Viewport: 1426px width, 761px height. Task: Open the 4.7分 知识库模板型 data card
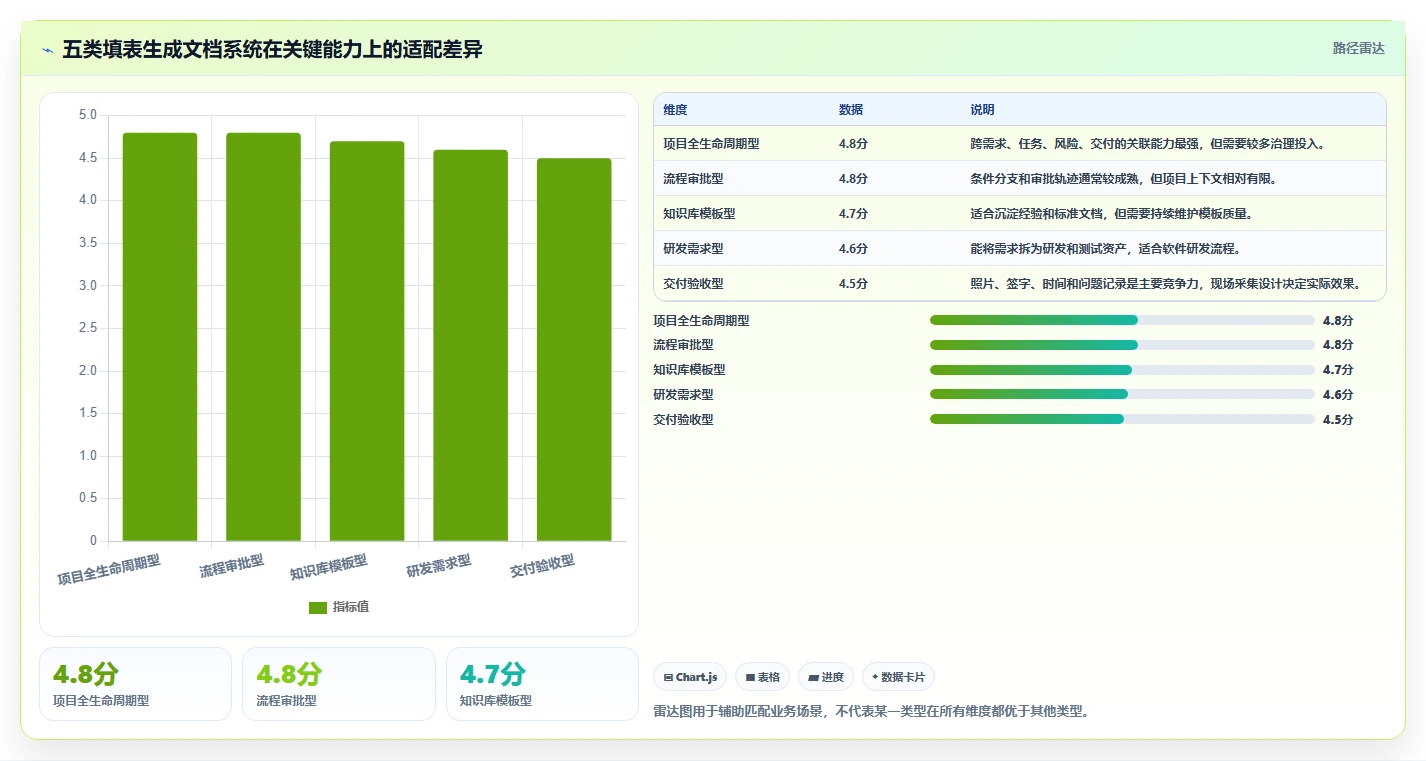542,684
